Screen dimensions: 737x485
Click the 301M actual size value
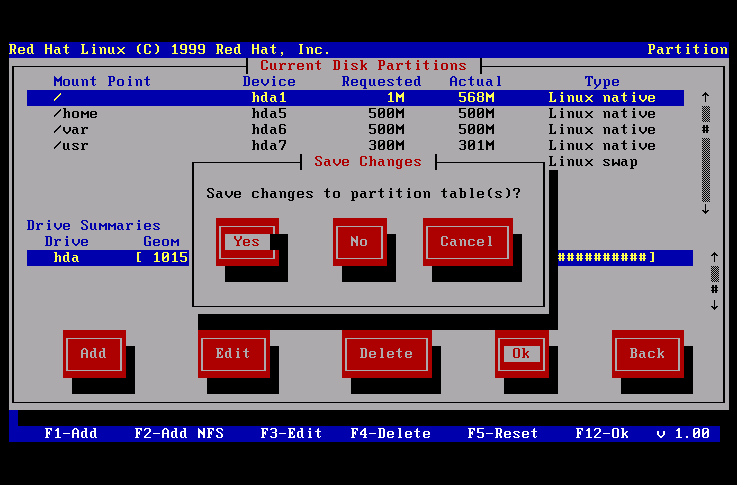[477, 146]
